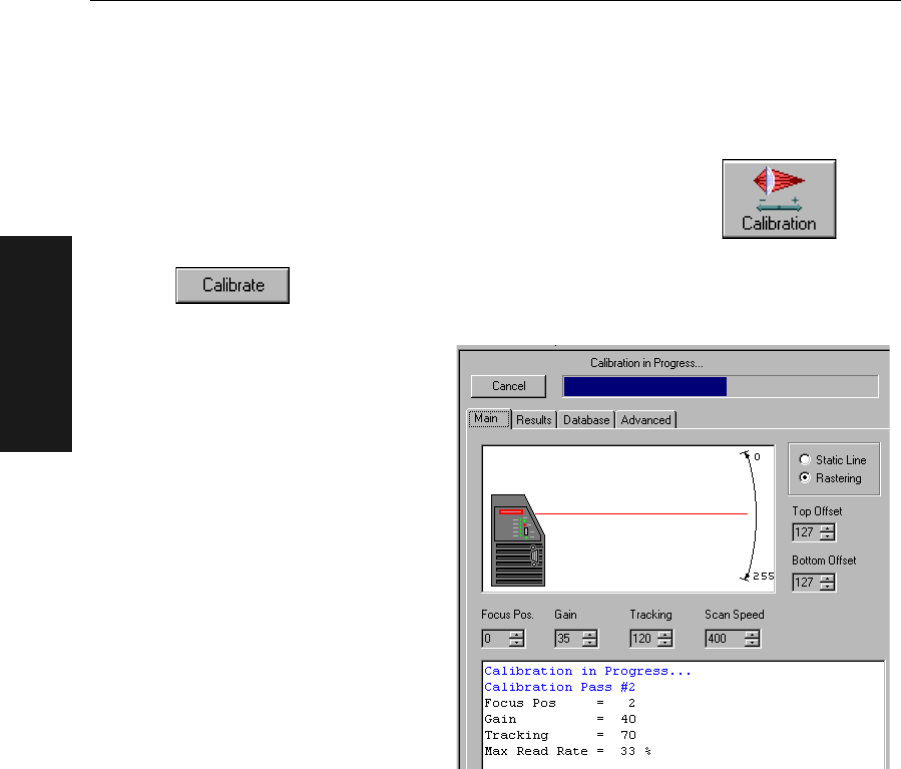This screenshot has height=769, width=901.
Task: Decrease the Tracking value
Action: [665, 643]
